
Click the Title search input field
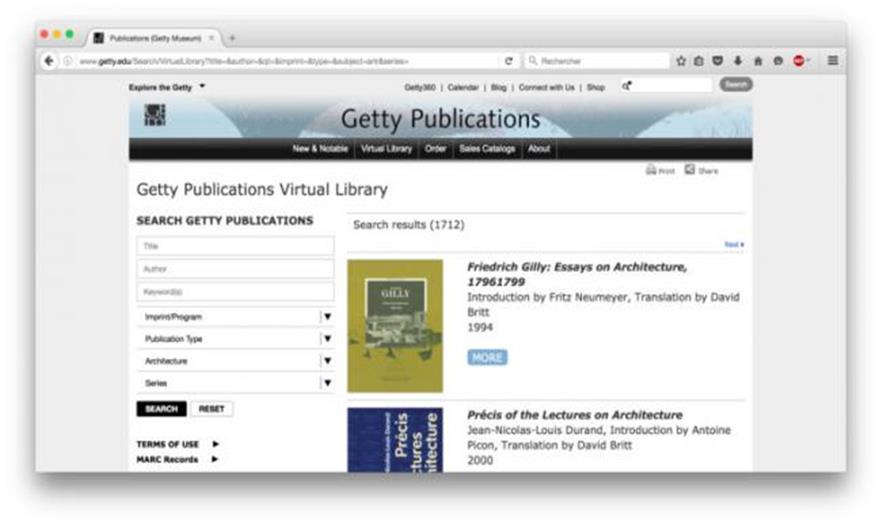point(235,246)
